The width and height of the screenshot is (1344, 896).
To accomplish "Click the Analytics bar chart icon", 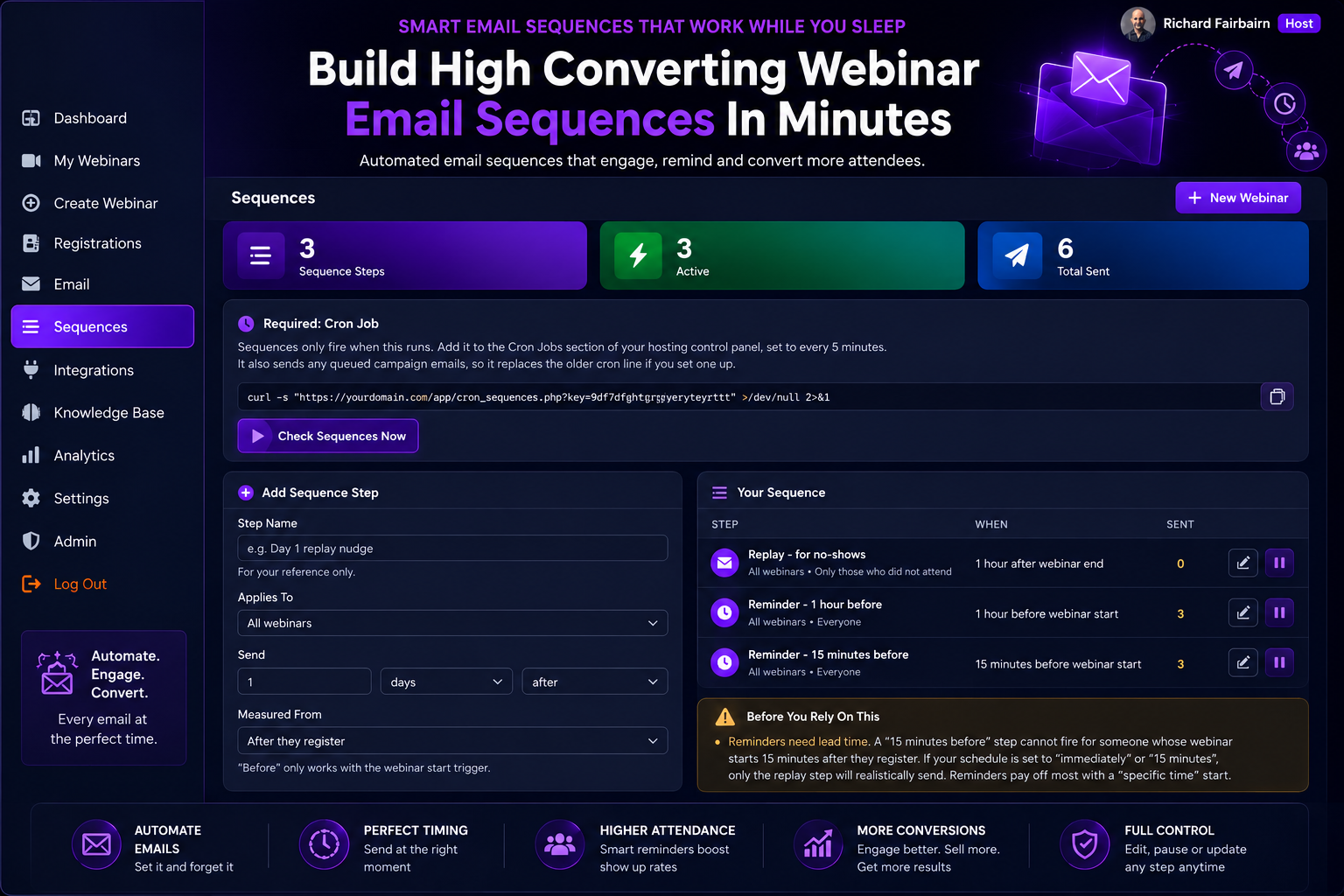I will [31, 455].
